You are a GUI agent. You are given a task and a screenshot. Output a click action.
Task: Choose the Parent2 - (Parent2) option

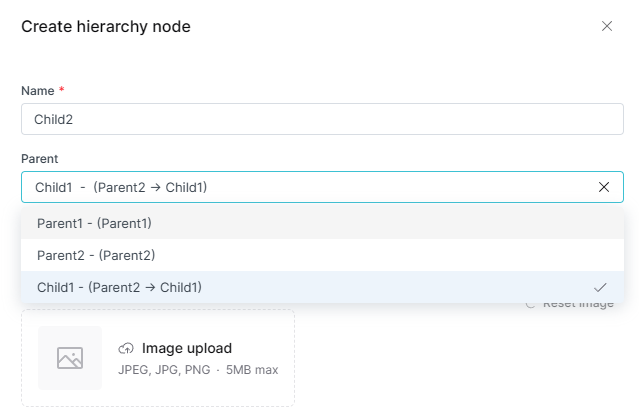pyautogui.click(x=96, y=255)
